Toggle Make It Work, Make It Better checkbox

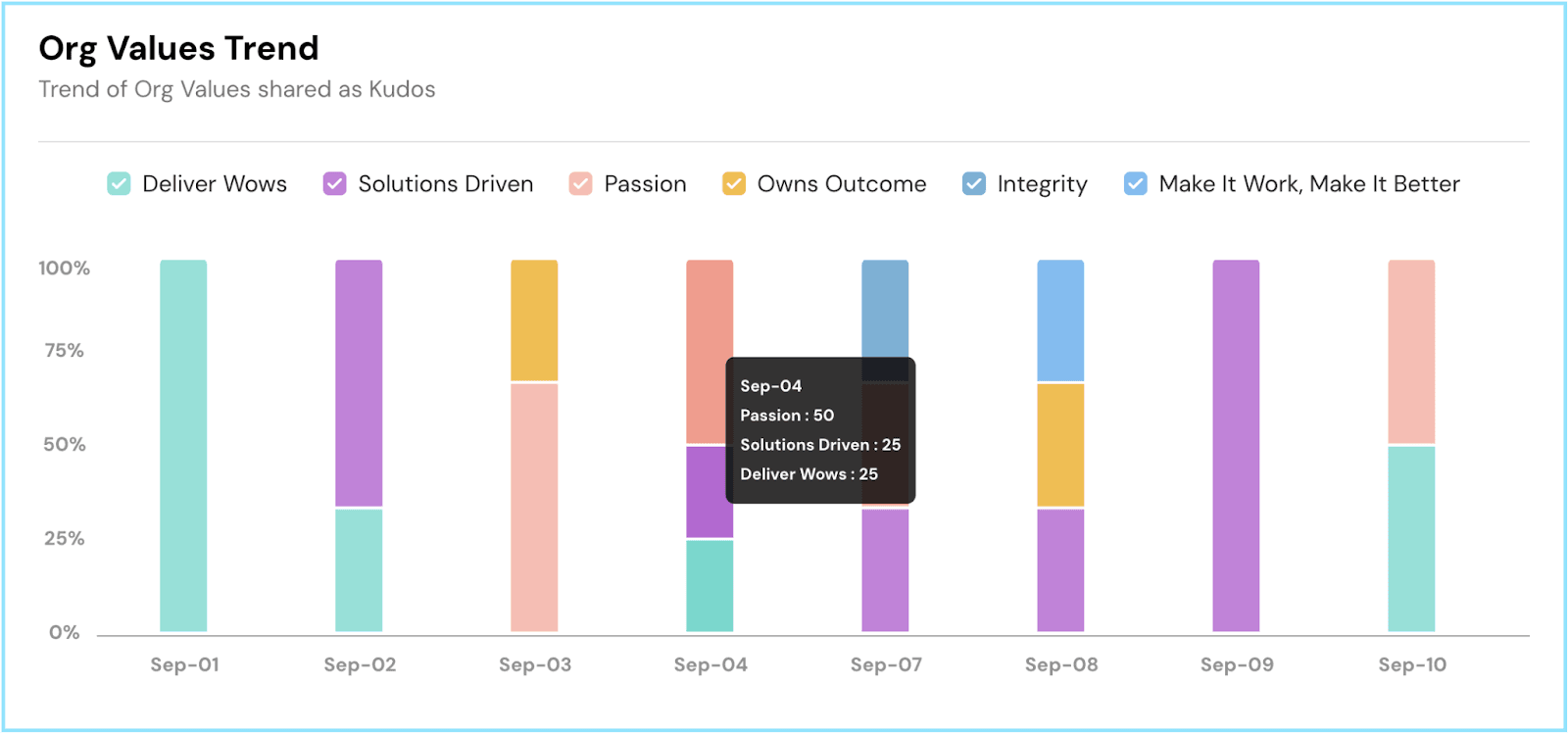(1136, 184)
